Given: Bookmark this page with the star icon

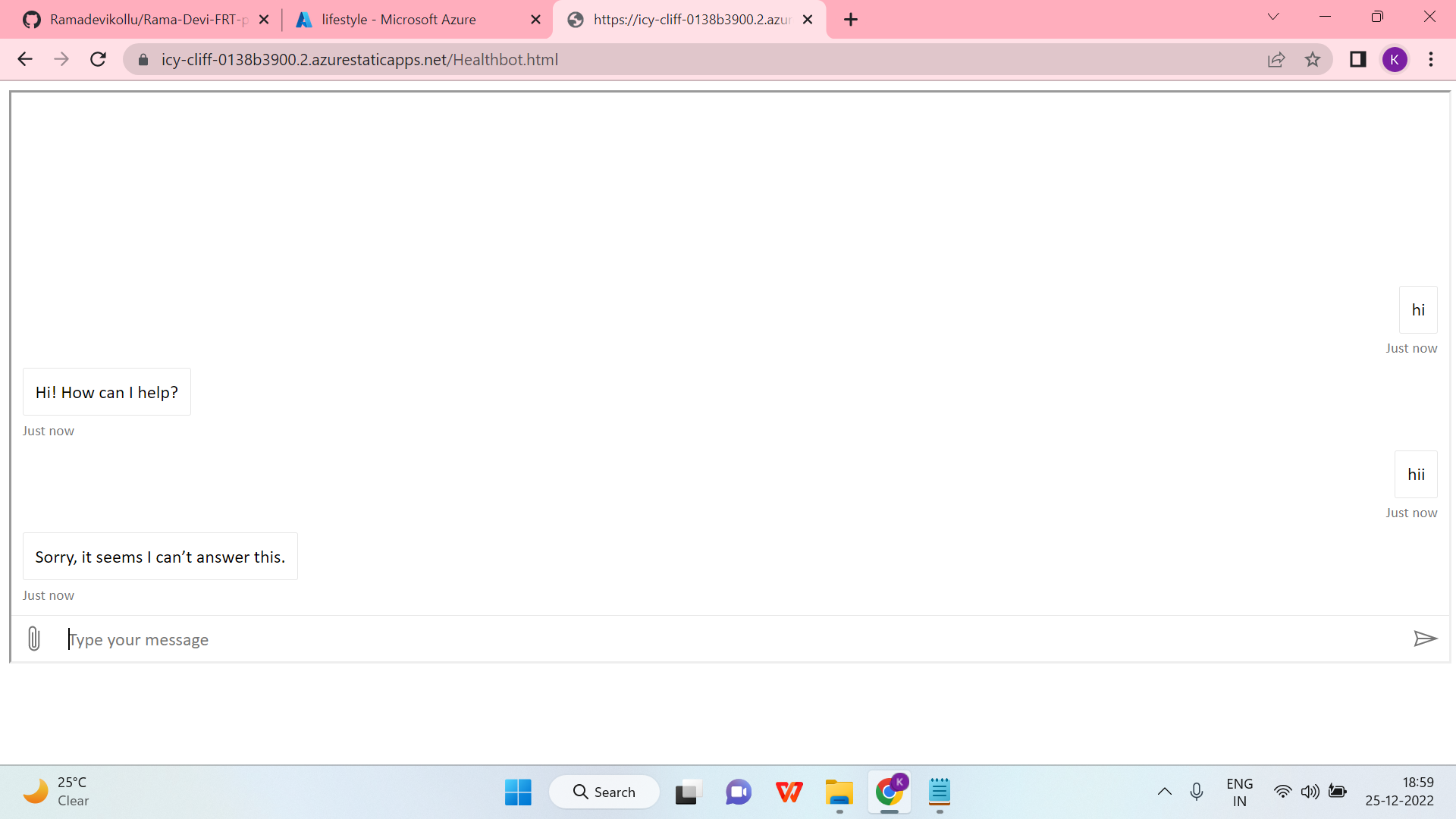Looking at the screenshot, I should pyautogui.click(x=1313, y=59).
